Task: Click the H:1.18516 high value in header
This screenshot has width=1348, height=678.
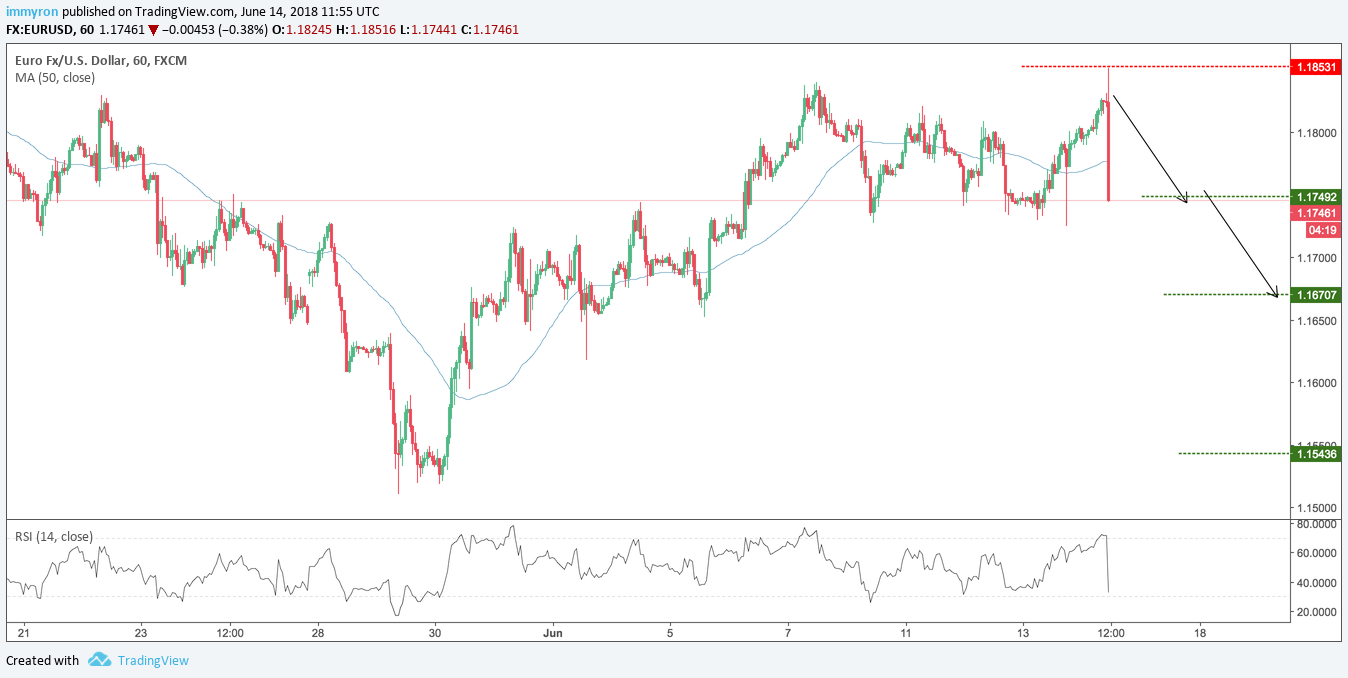Action: pos(366,31)
